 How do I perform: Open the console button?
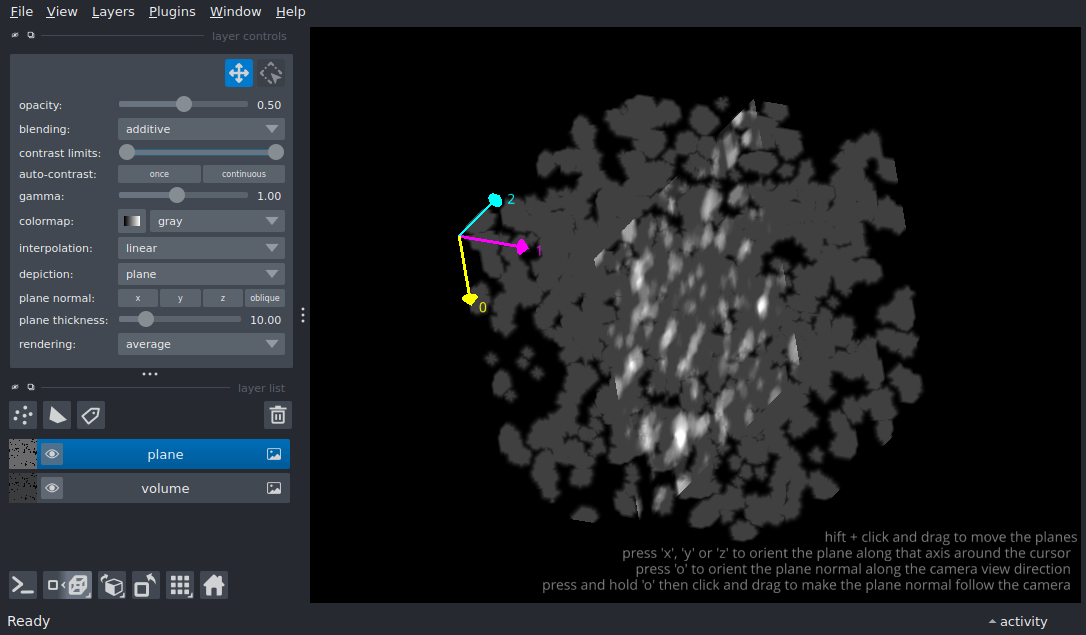23,585
